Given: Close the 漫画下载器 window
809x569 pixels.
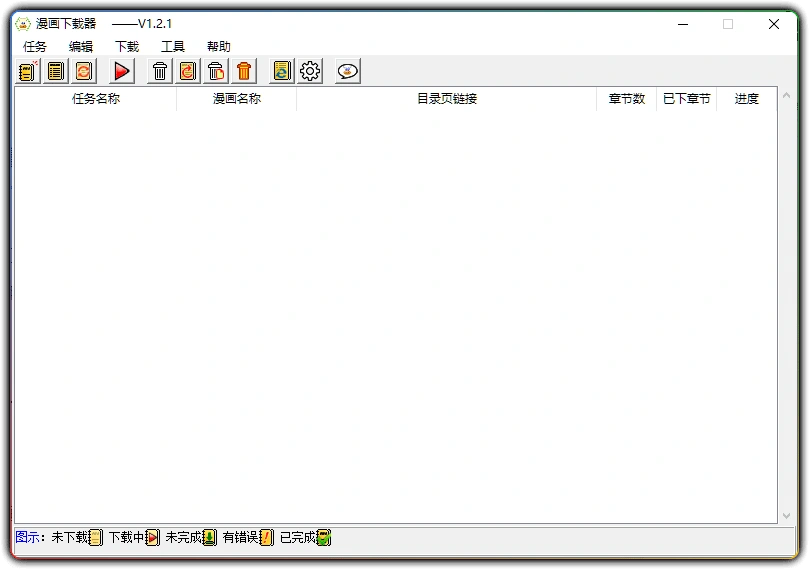Looking at the screenshot, I should [x=773, y=24].
